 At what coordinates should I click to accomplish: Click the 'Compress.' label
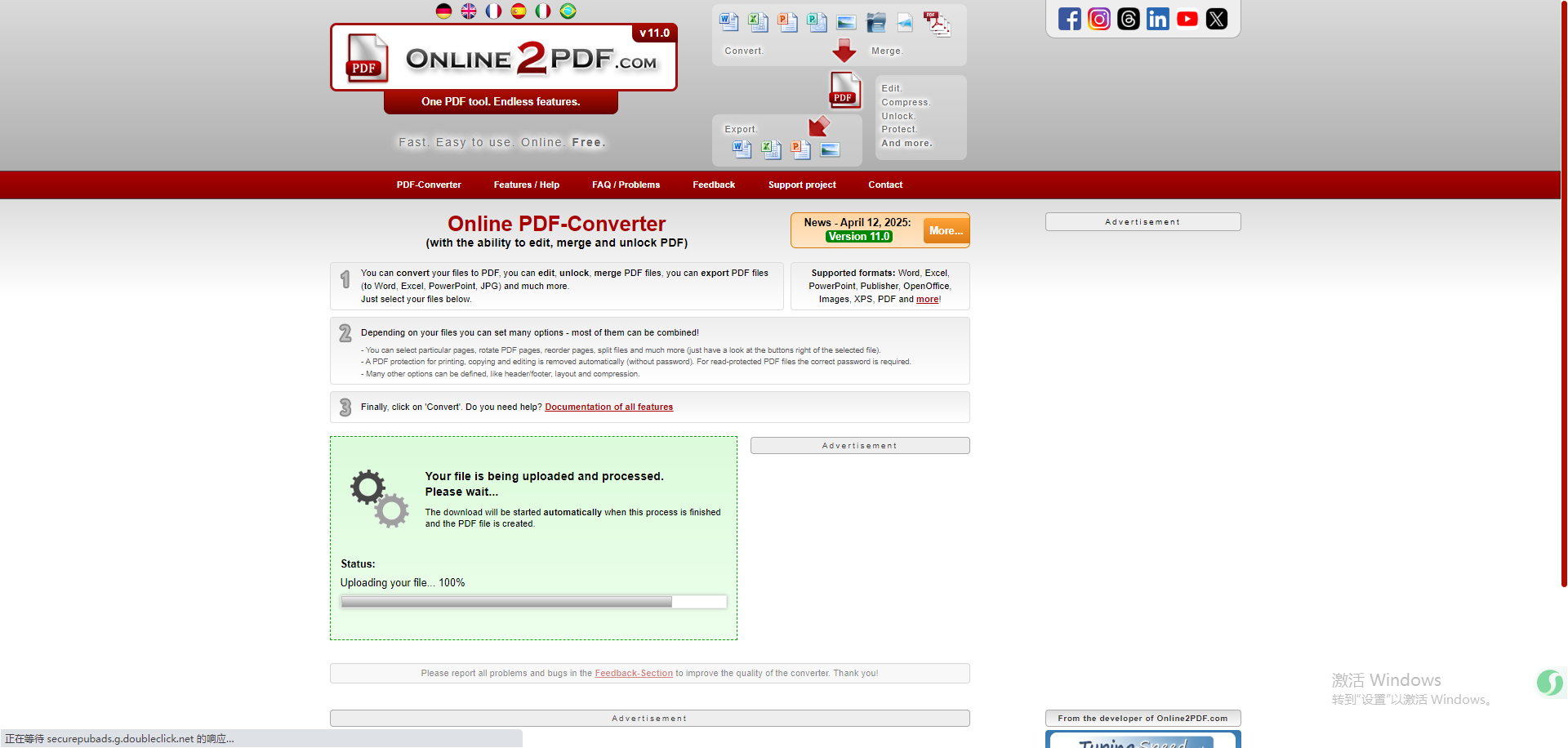click(x=906, y=102)
